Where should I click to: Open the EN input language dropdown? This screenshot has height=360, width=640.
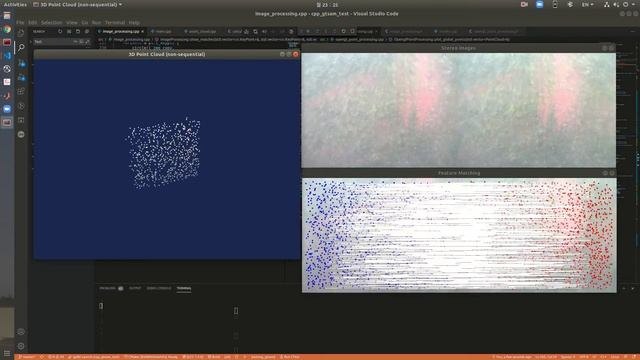(588, 4)
